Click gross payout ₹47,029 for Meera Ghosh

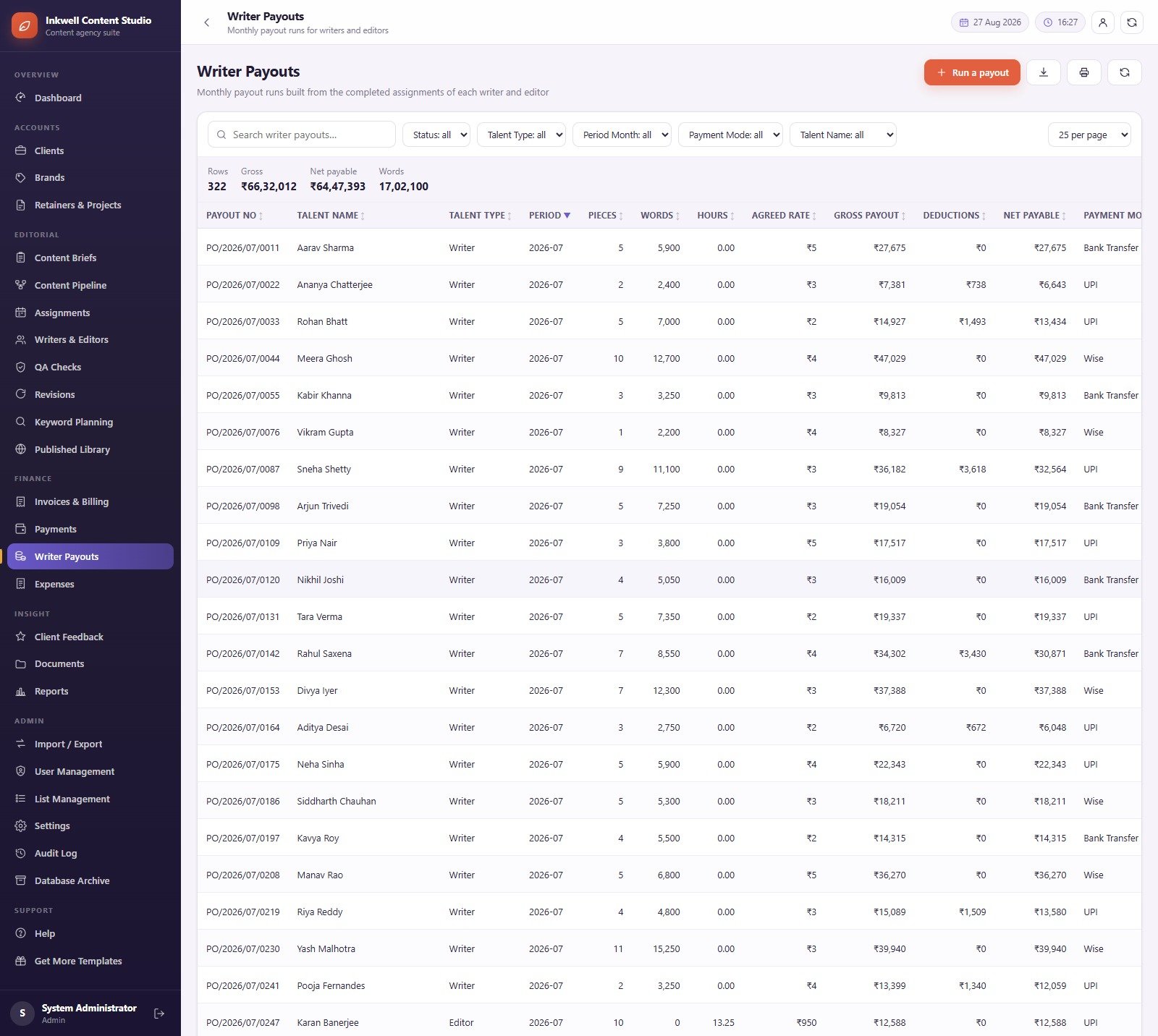tap(889, 358)
